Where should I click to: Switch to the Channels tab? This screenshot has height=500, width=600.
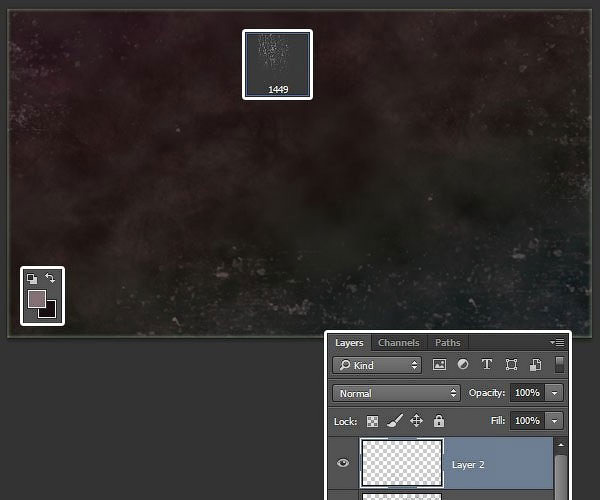coord(398,343)
